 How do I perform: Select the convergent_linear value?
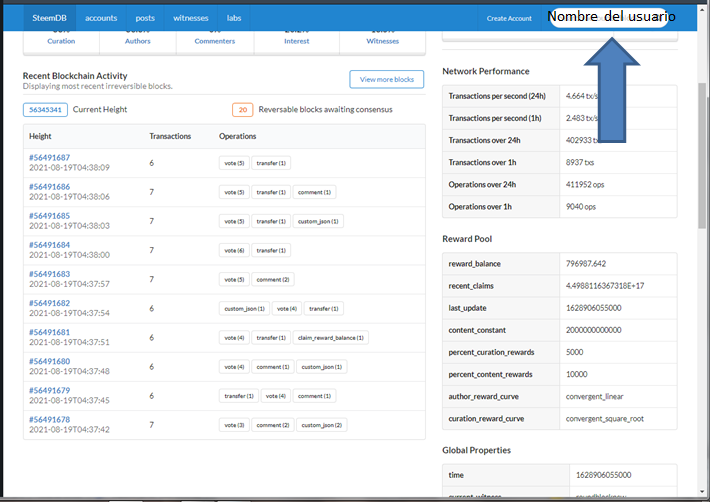(595, 397)
